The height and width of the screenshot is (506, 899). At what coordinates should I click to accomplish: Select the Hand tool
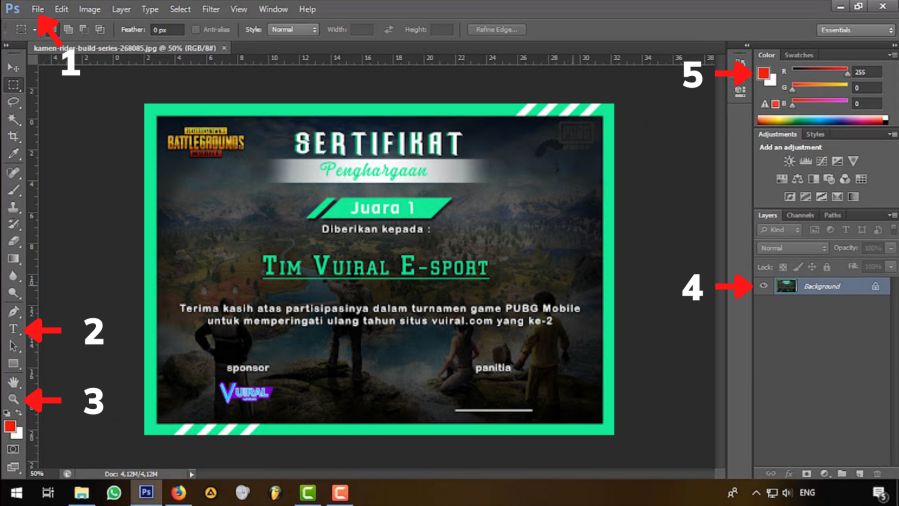coord(13,382)
